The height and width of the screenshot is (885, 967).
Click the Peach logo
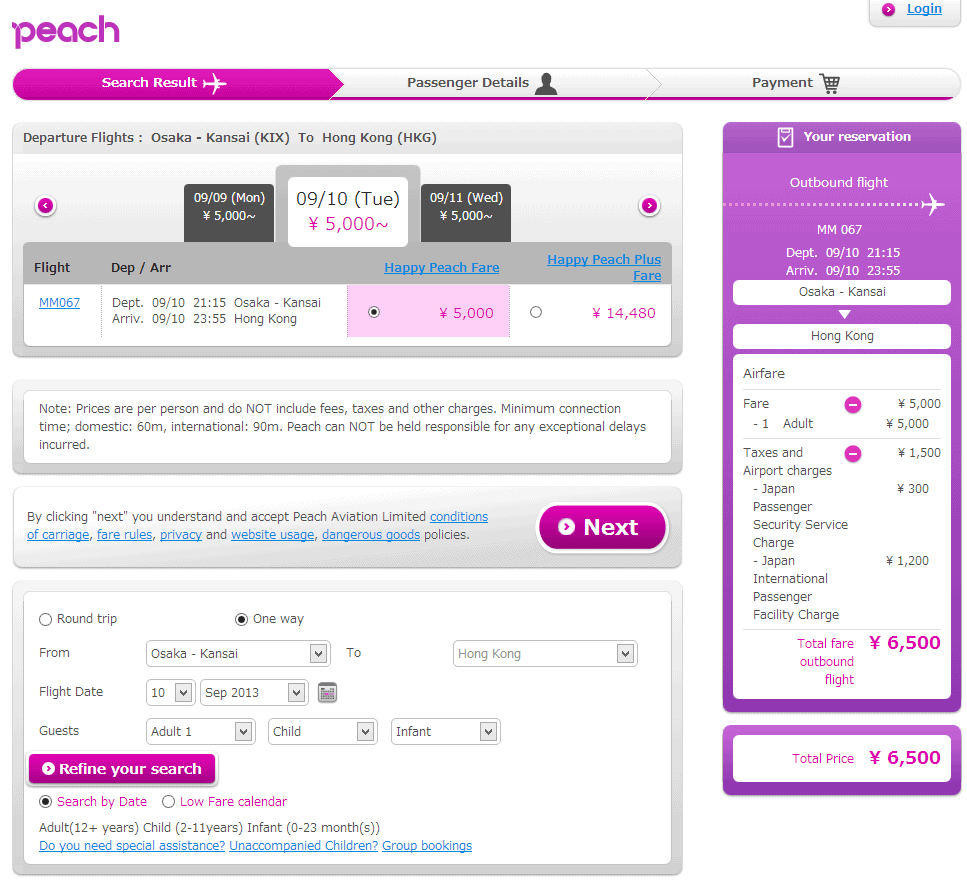pyautogui.click(x=66, y=31)
